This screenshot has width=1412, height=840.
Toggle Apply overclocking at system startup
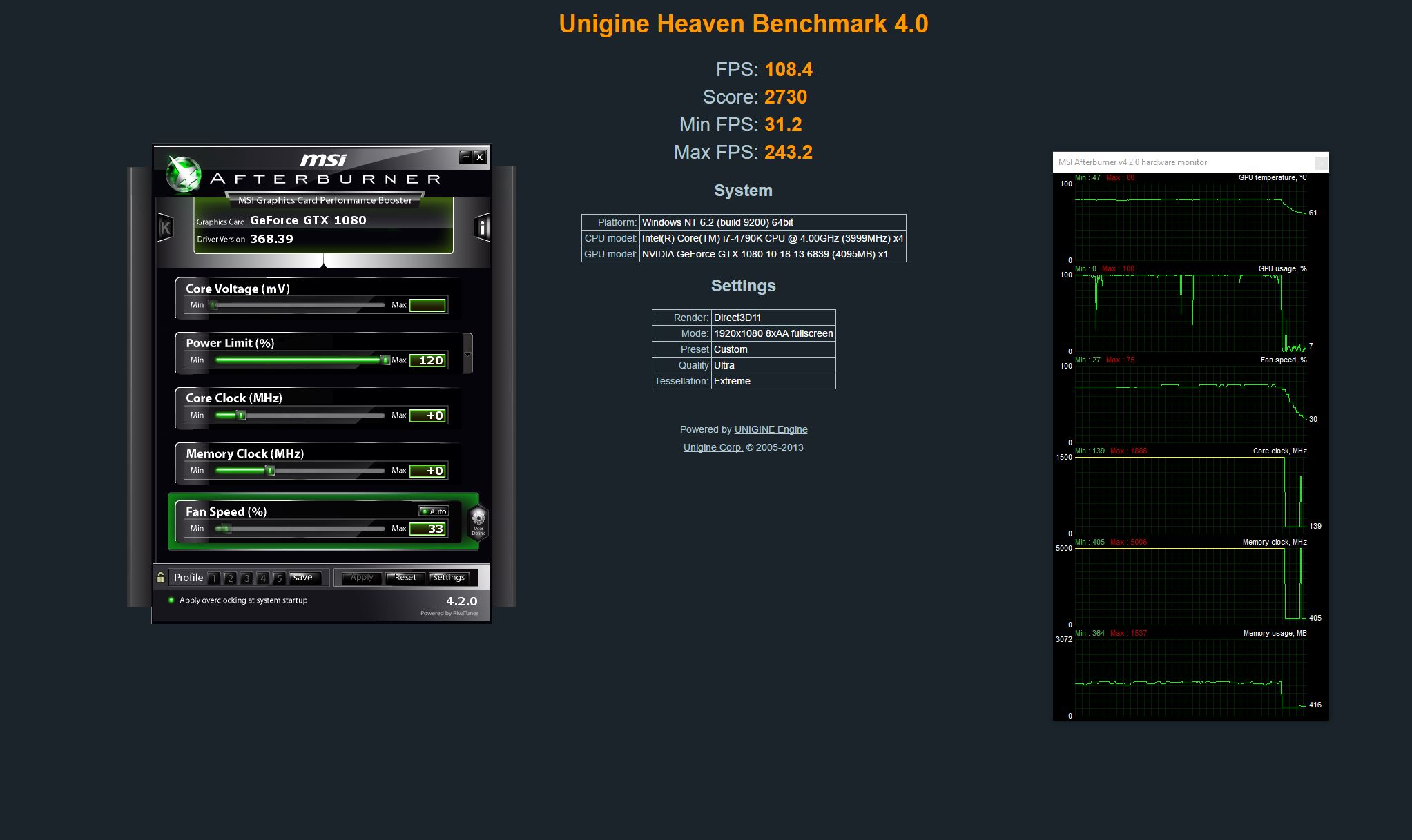pos(171,600)
